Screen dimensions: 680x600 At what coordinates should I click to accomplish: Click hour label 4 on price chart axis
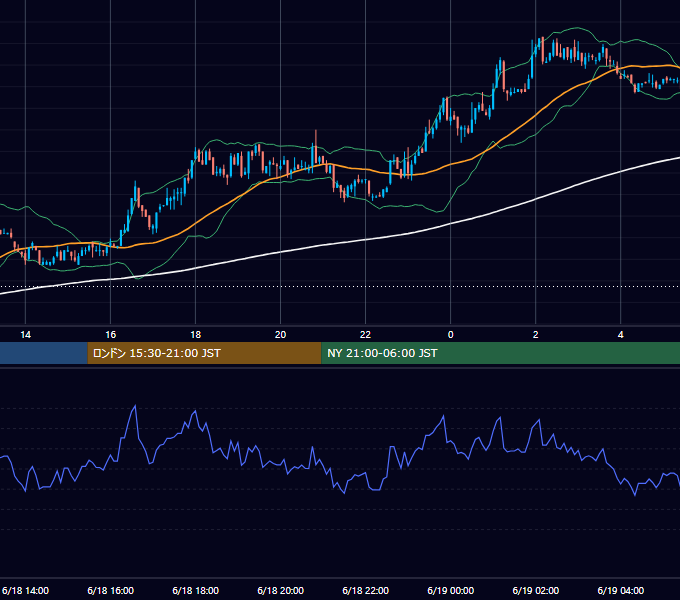[621, 335]
